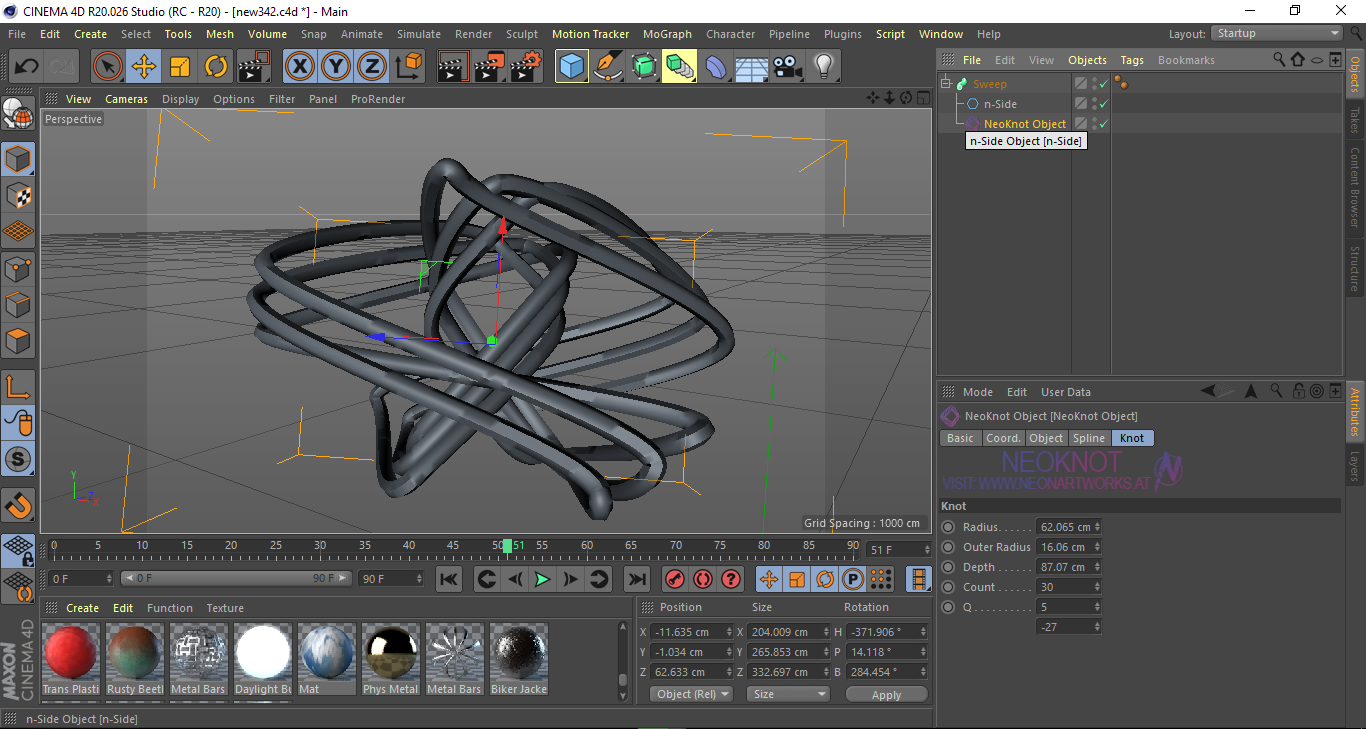Select the Daylight material swatch
This screenshot has height=729, width=1366.
(263, 659)
